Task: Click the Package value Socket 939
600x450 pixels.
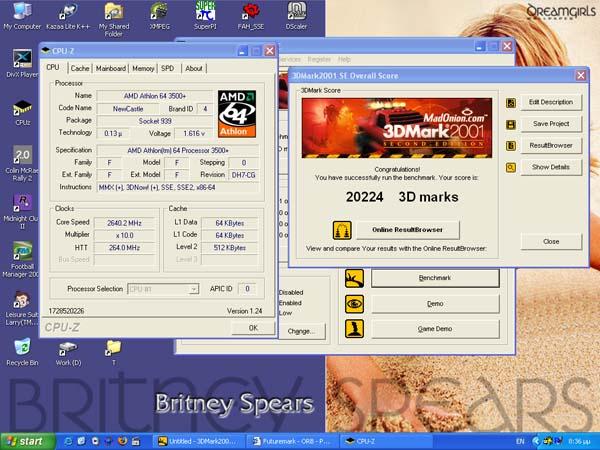Action: point(155,121)
